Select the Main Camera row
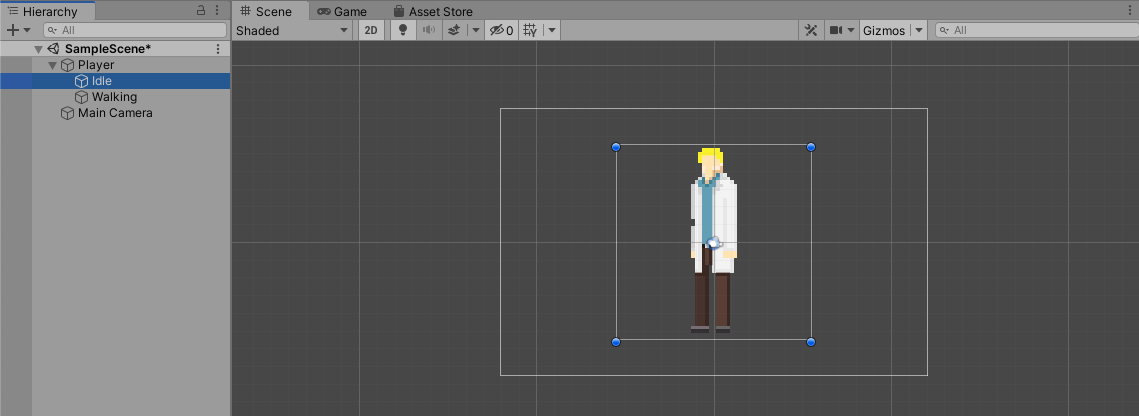Screen dimensions: 1139x416 click(115, 113)
